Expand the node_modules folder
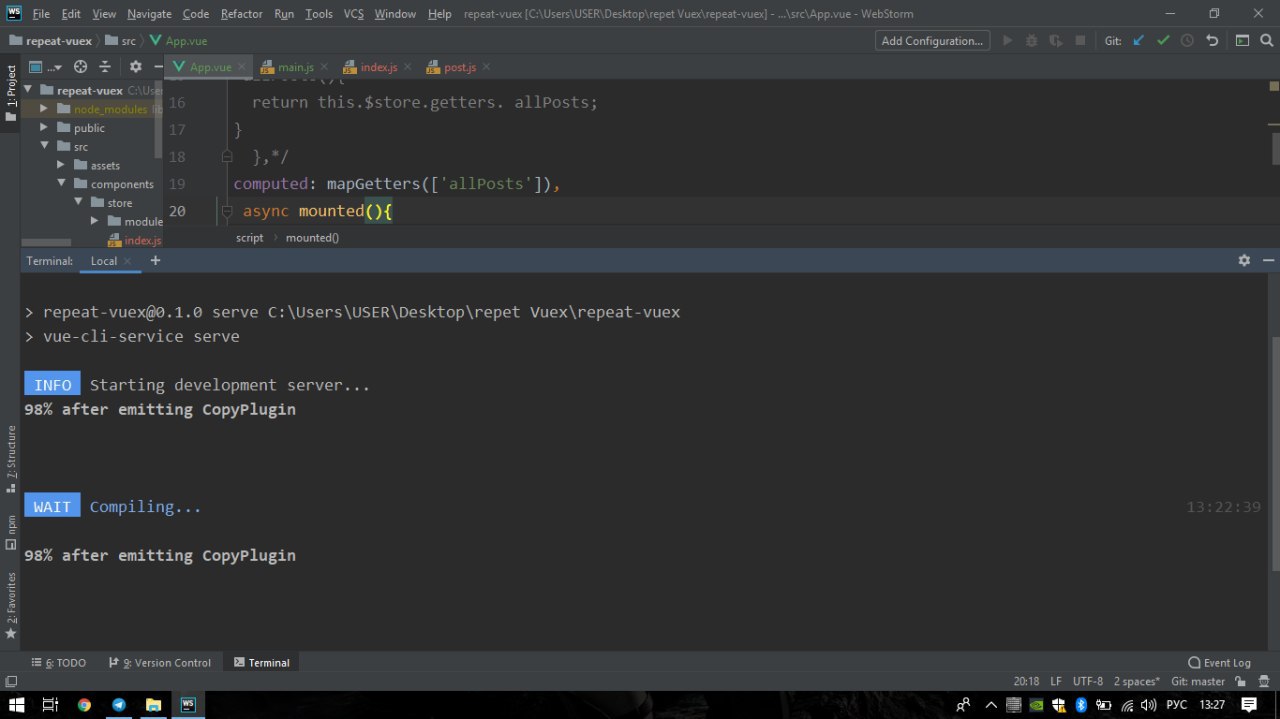This screenshot has width=1280, height=719. (x=44, y=109)
